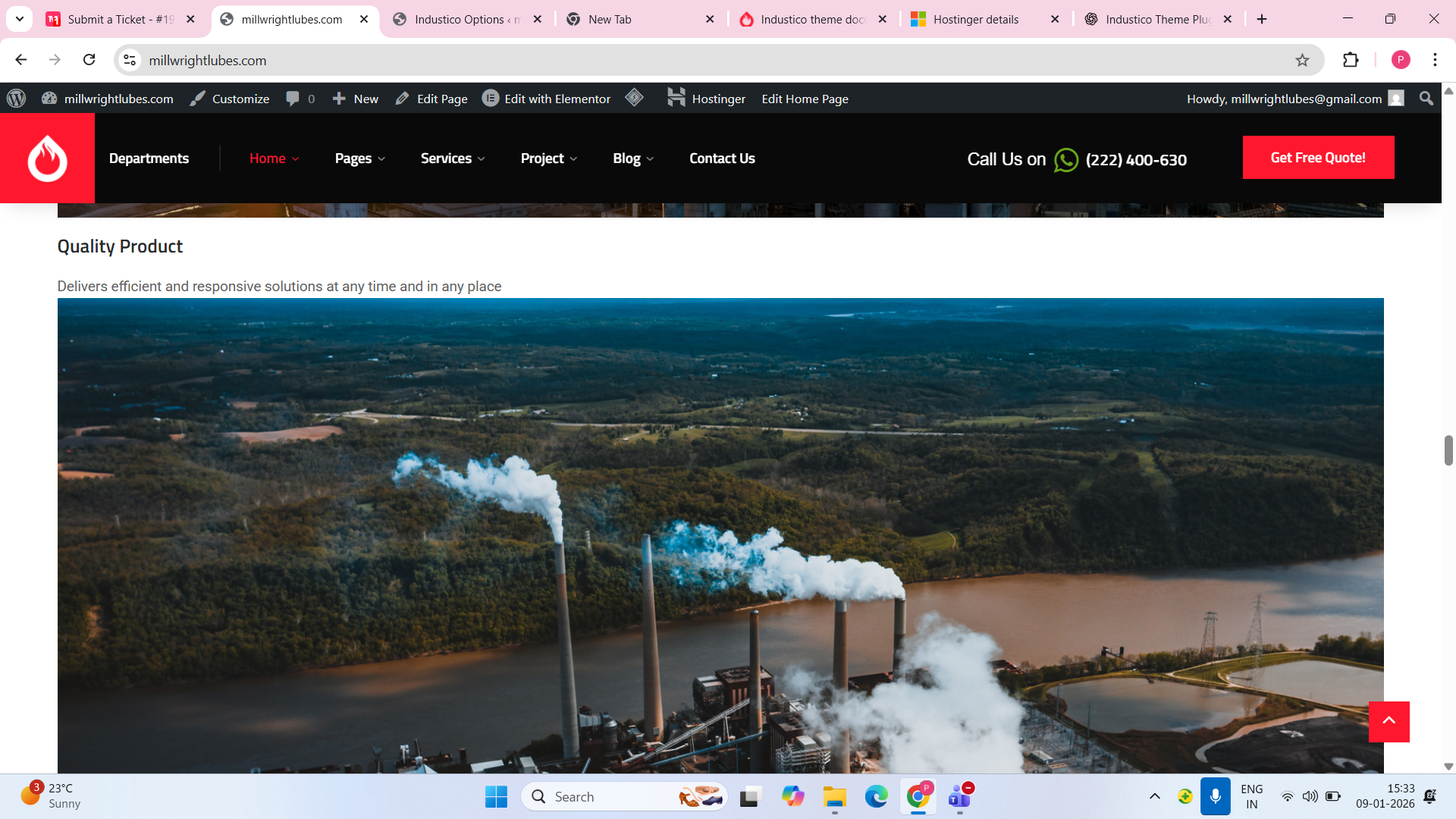Bookmark page with star icon
The width and height of the screenshot is (1456, 819).
(1302, 60)
